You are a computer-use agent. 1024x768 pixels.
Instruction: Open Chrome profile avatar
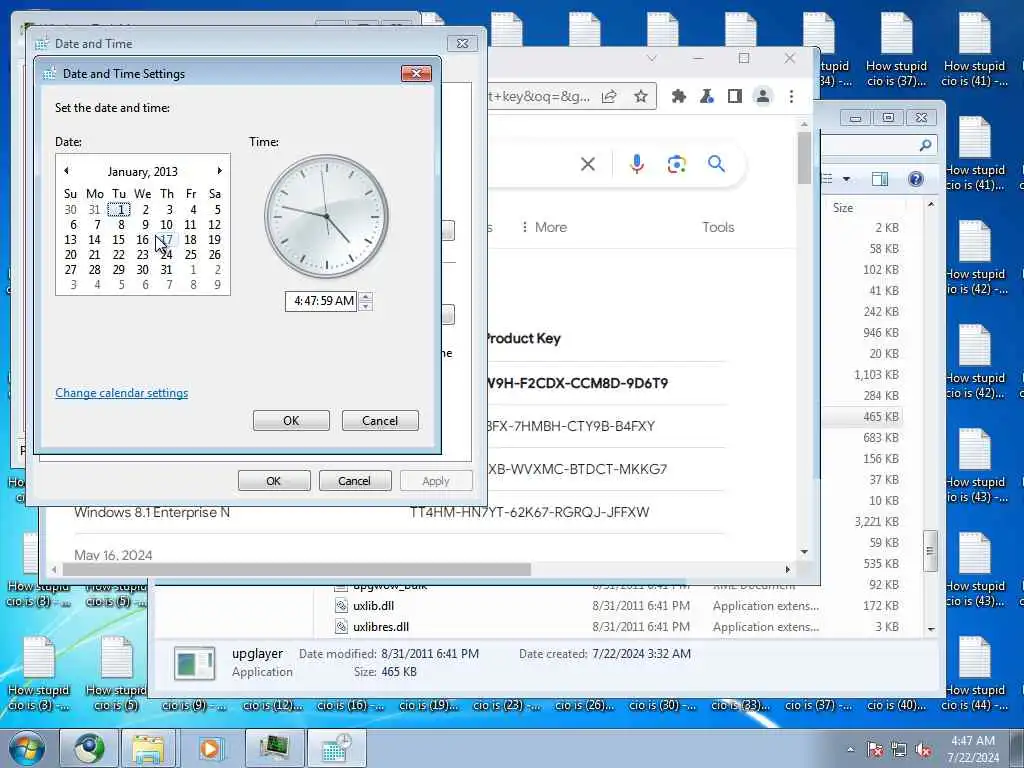pyautogui.click(x=762, y=97)
